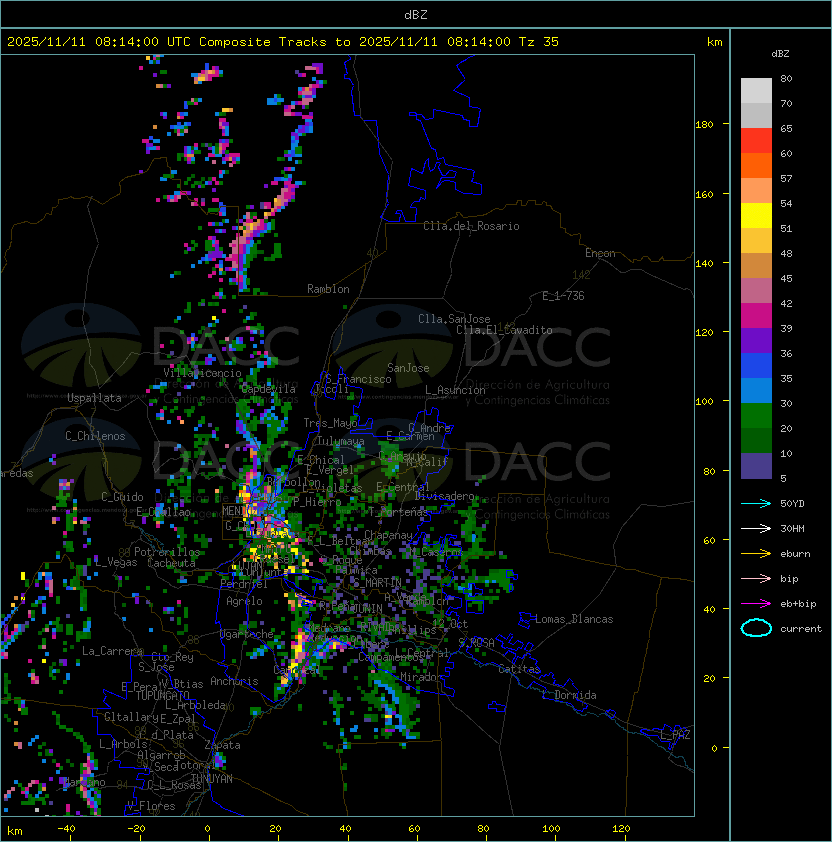Click the 'Agrelo' map label
832x842 pixels.
pyautogui.click(x=244, y=601)
